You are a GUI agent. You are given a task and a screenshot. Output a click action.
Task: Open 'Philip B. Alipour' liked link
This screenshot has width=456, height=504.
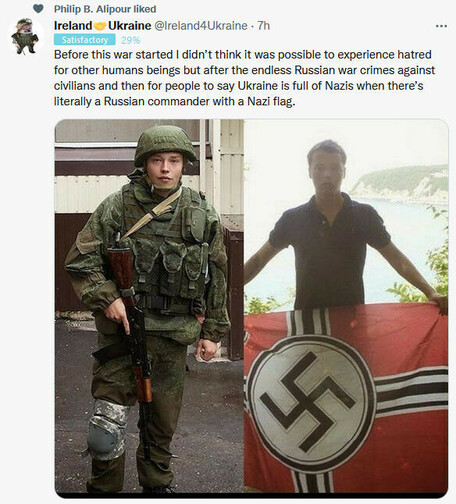point(92,9)
